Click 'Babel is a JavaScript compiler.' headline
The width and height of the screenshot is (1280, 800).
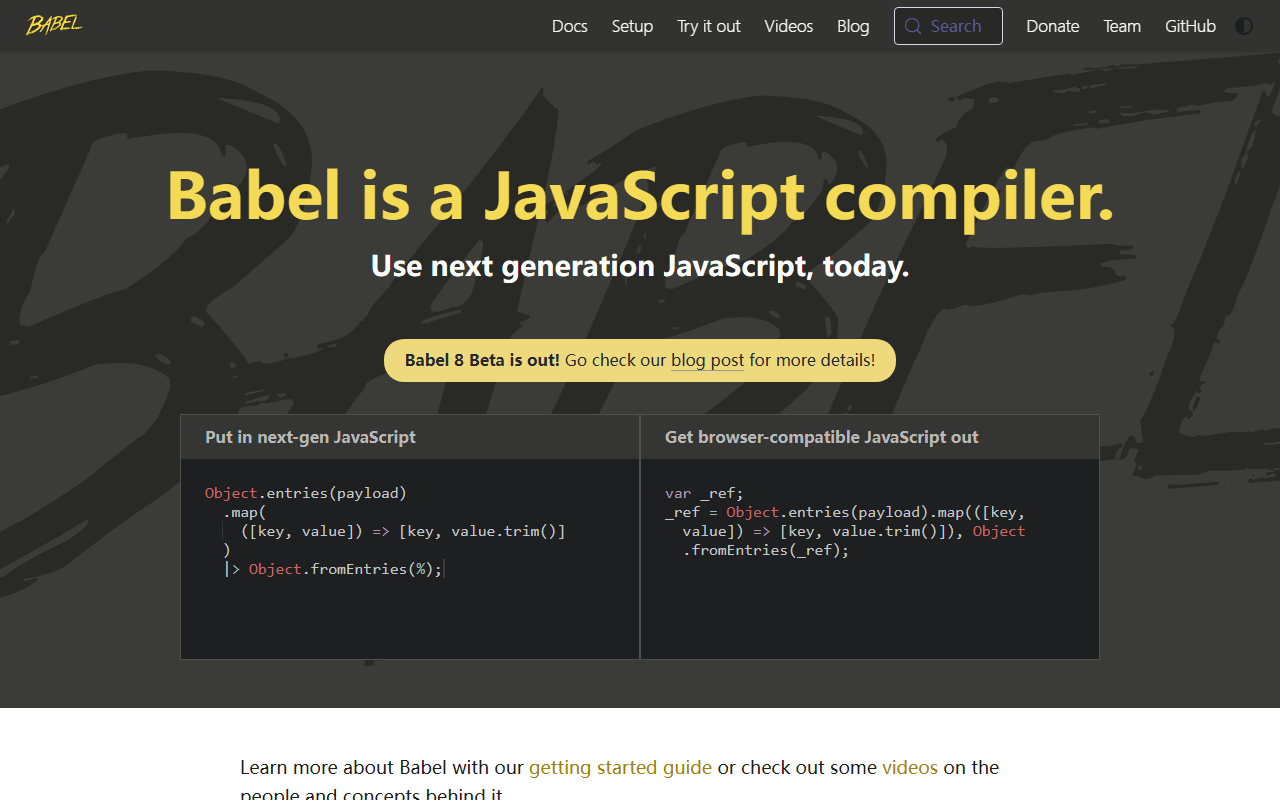(x=640, y=195)
